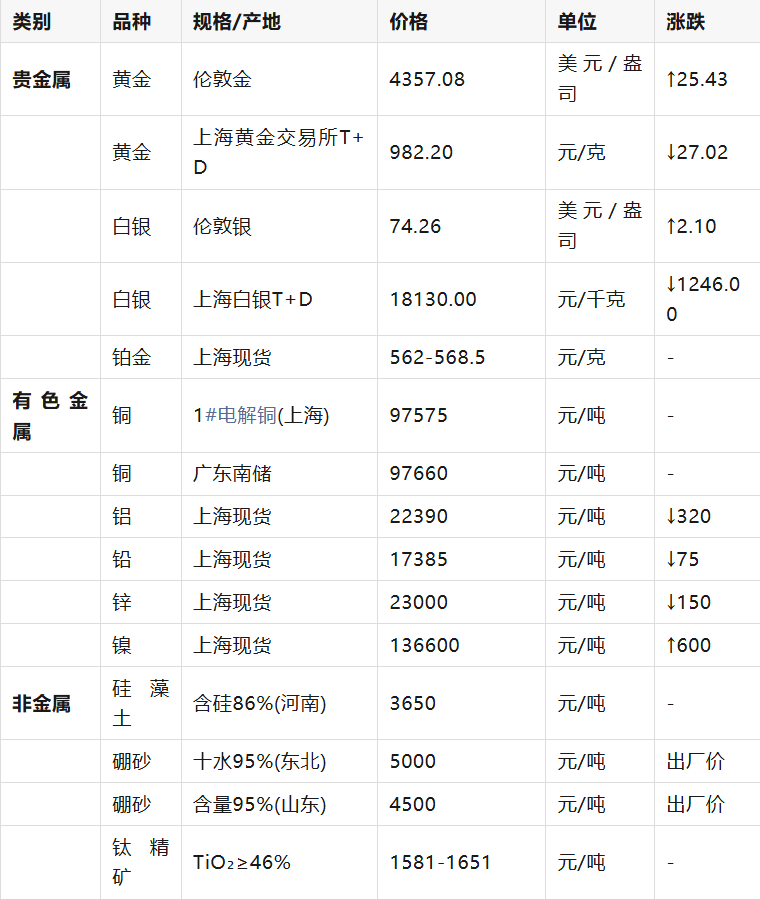
Task: Click the 类别 column header
Action: (31, 21)
